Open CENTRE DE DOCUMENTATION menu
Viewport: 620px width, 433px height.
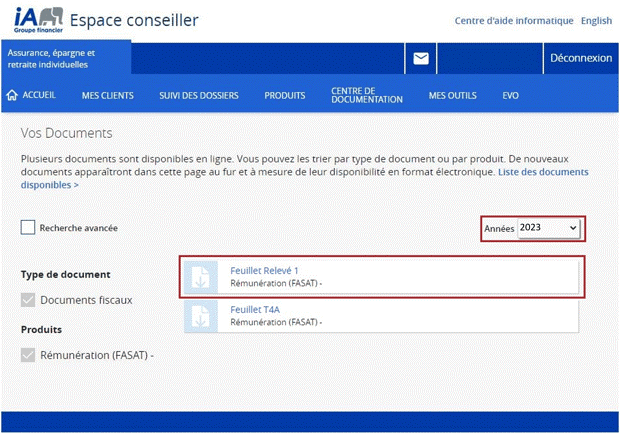click(367, 95)
